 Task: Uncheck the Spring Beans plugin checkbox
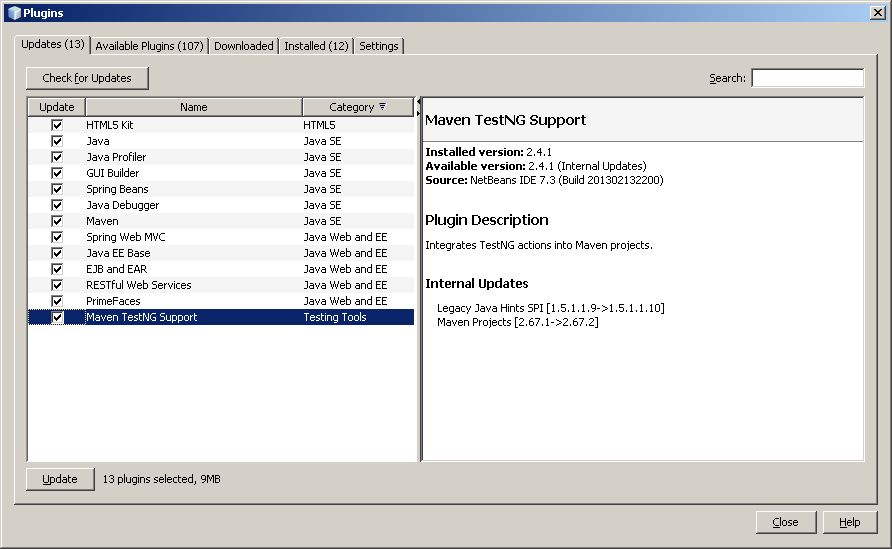[57, 189]
